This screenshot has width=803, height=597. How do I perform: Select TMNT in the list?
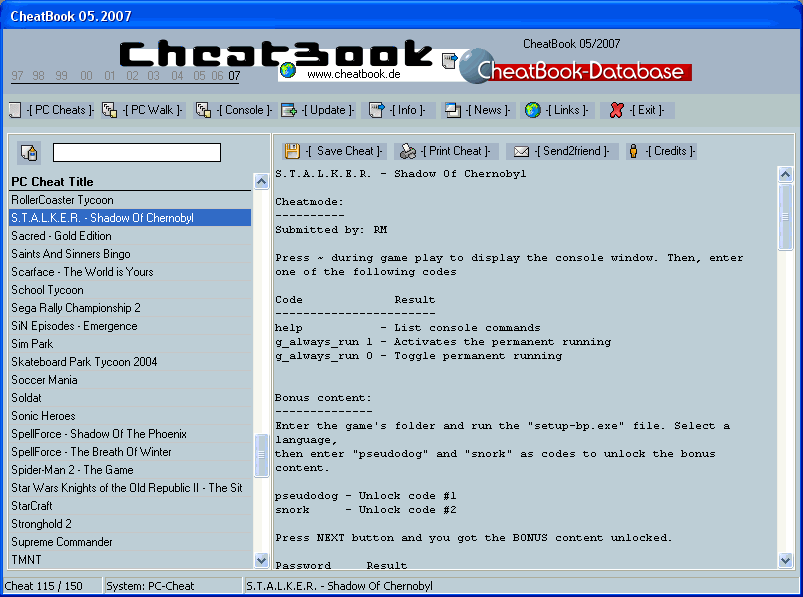[x=130, y=560]
